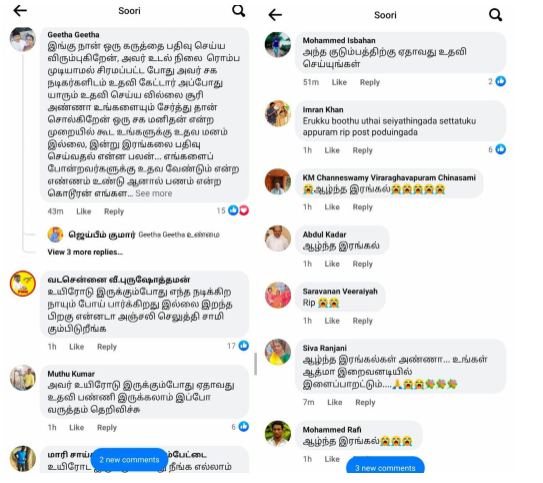Tap search icon in left Soori panel

click(239, 11)
